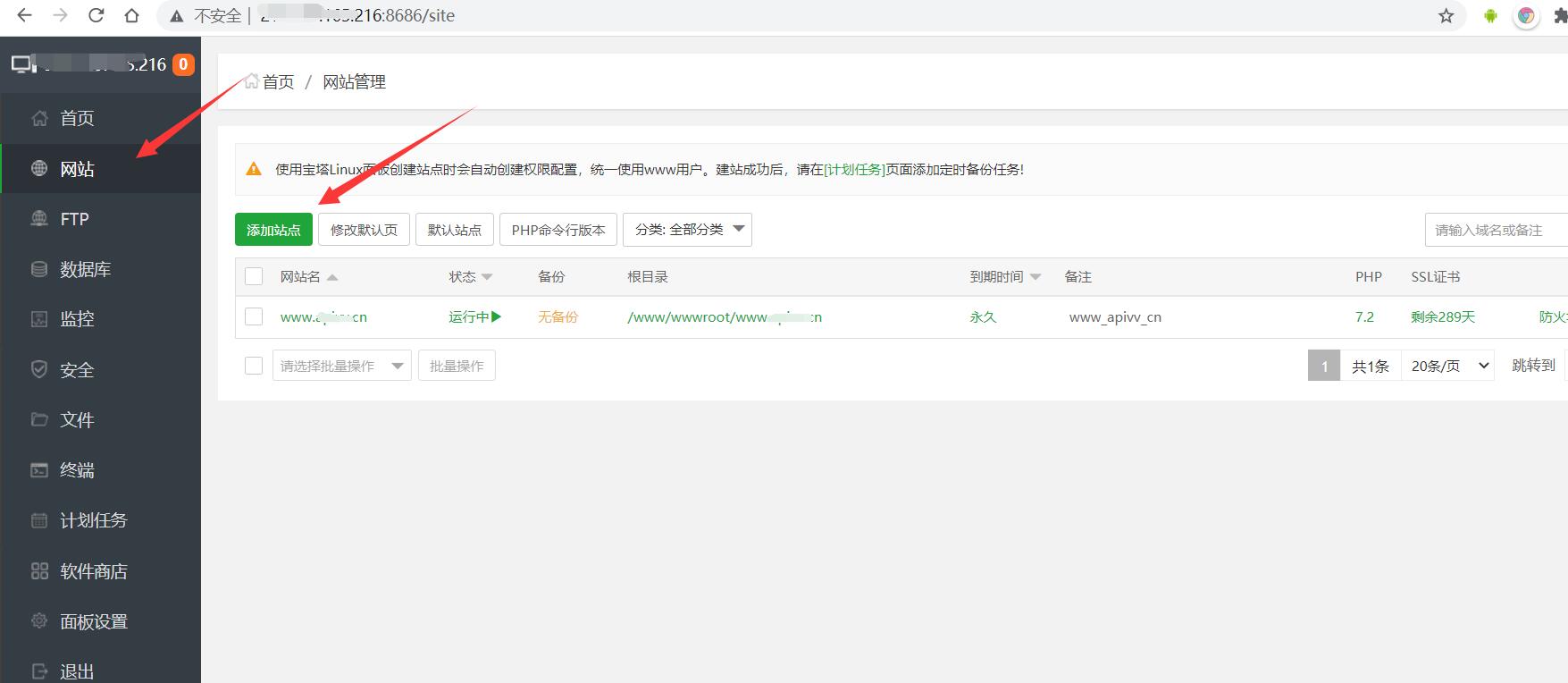Click the panel settings gear icon
This screenshot has height=683, width=1568.
[39, 621]
